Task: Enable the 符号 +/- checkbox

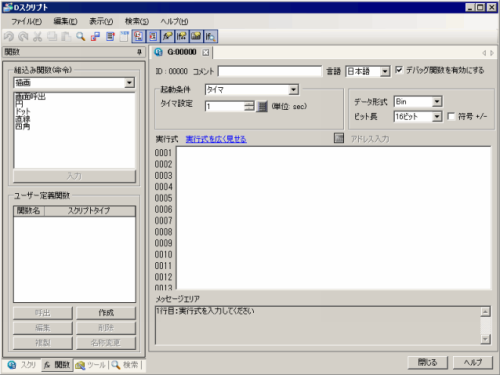Action: pos(451,116)
